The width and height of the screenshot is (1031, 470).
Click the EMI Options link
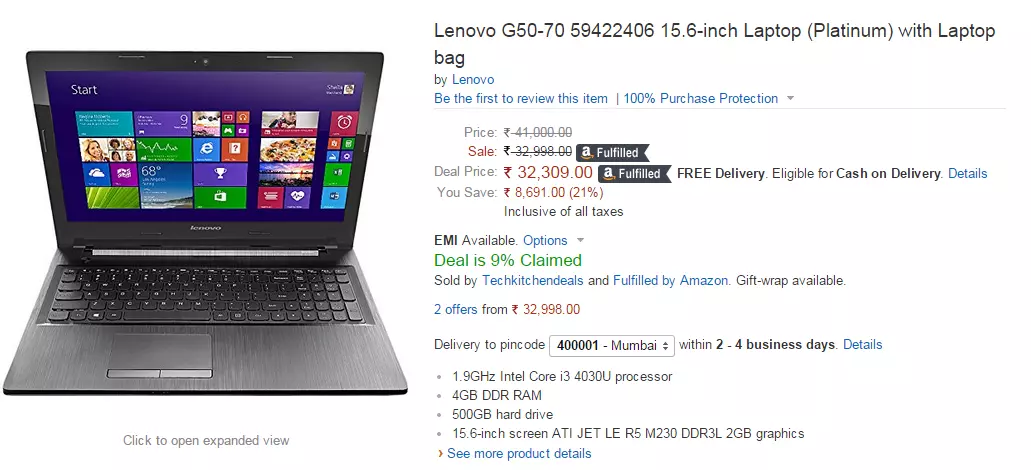pos(545,241)
